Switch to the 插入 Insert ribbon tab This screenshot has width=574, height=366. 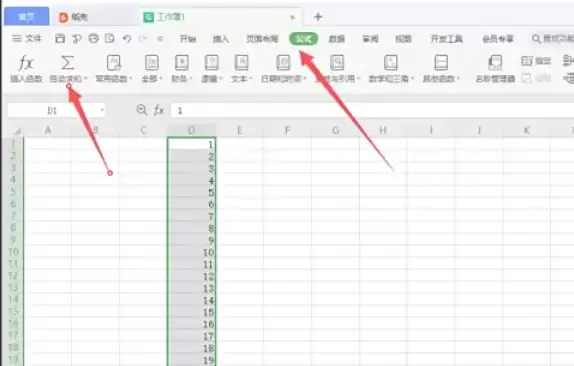click(x=221, y=38)
